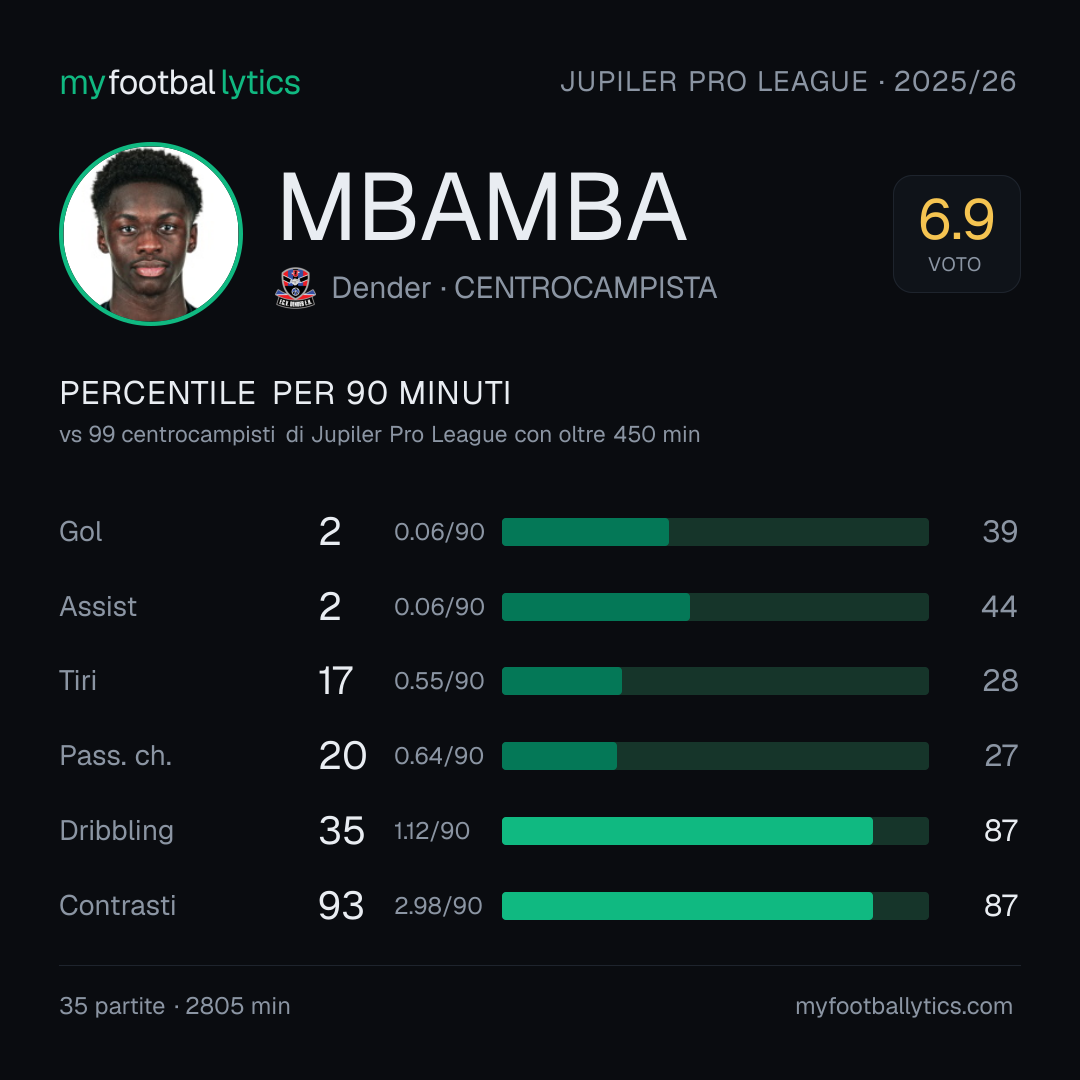Click the 6.9 VOTO rating badge
The width and height of the screenshot is (1080, 1080).
coord(957,233)
